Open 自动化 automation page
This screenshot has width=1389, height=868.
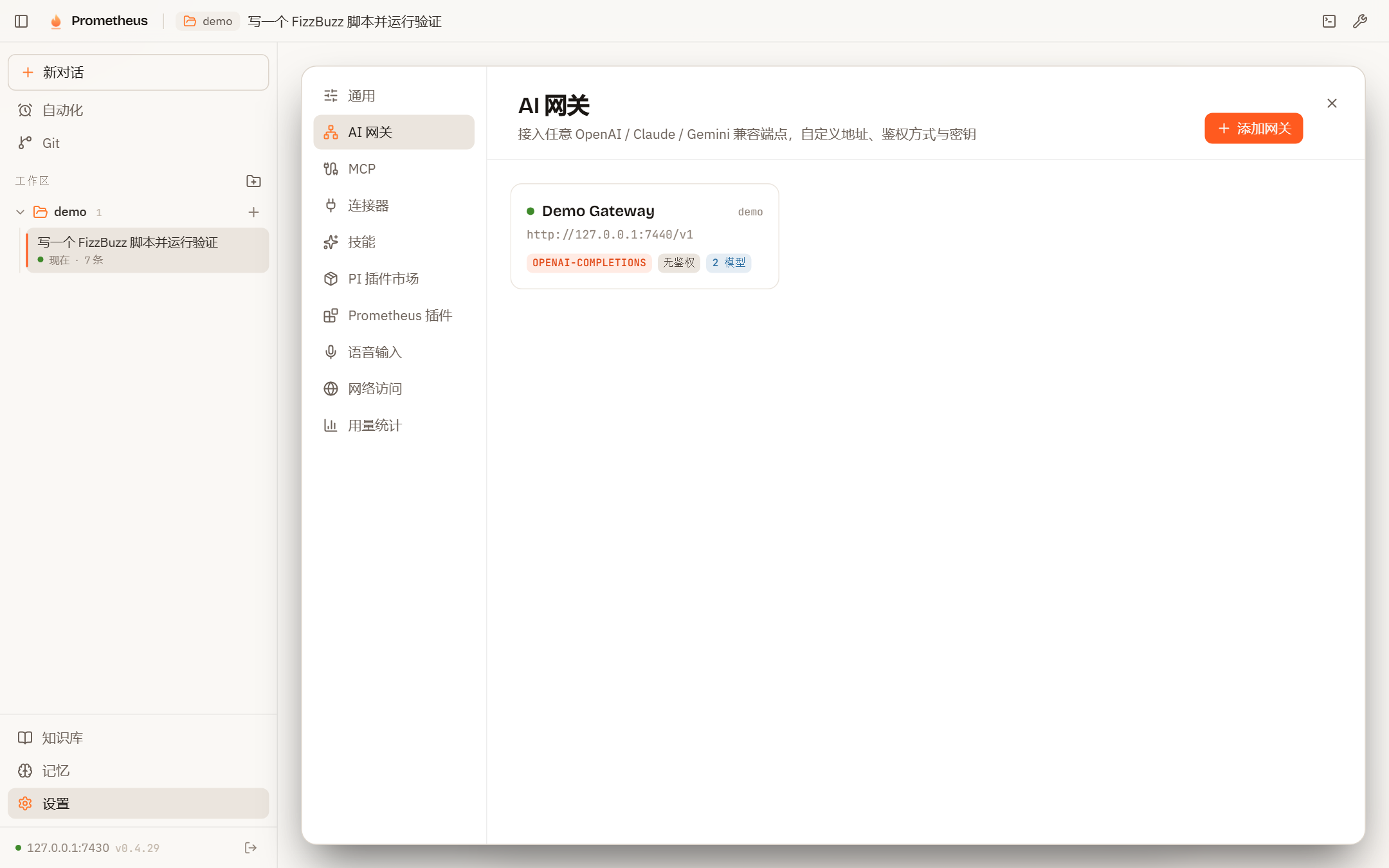coord(138,110)
